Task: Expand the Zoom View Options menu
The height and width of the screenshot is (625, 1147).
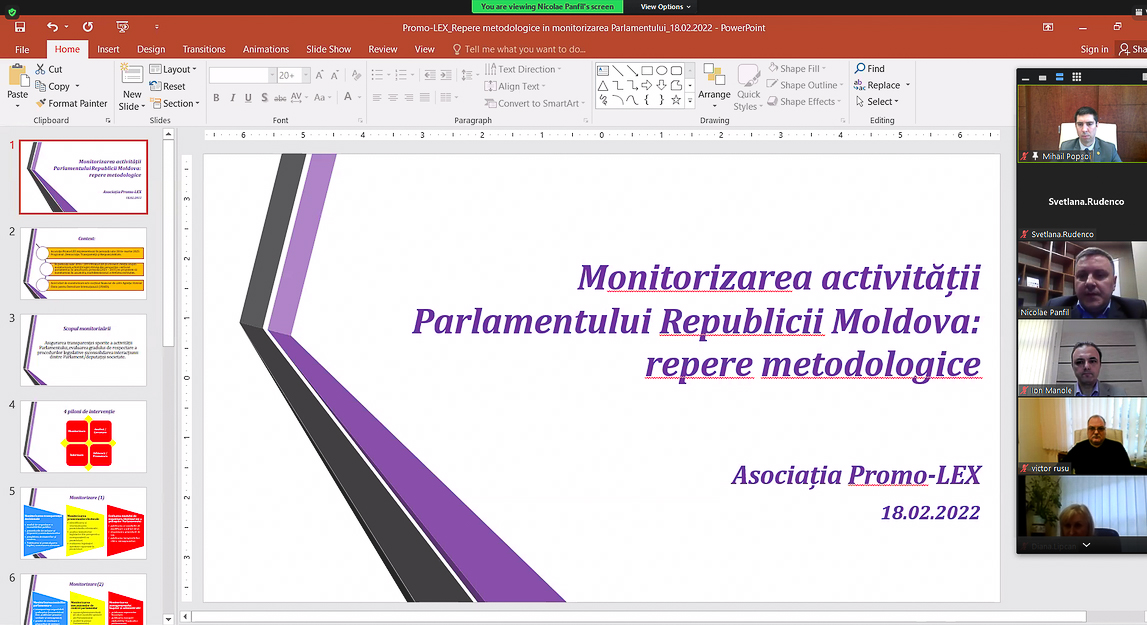Action: click(x=662, y=6)
